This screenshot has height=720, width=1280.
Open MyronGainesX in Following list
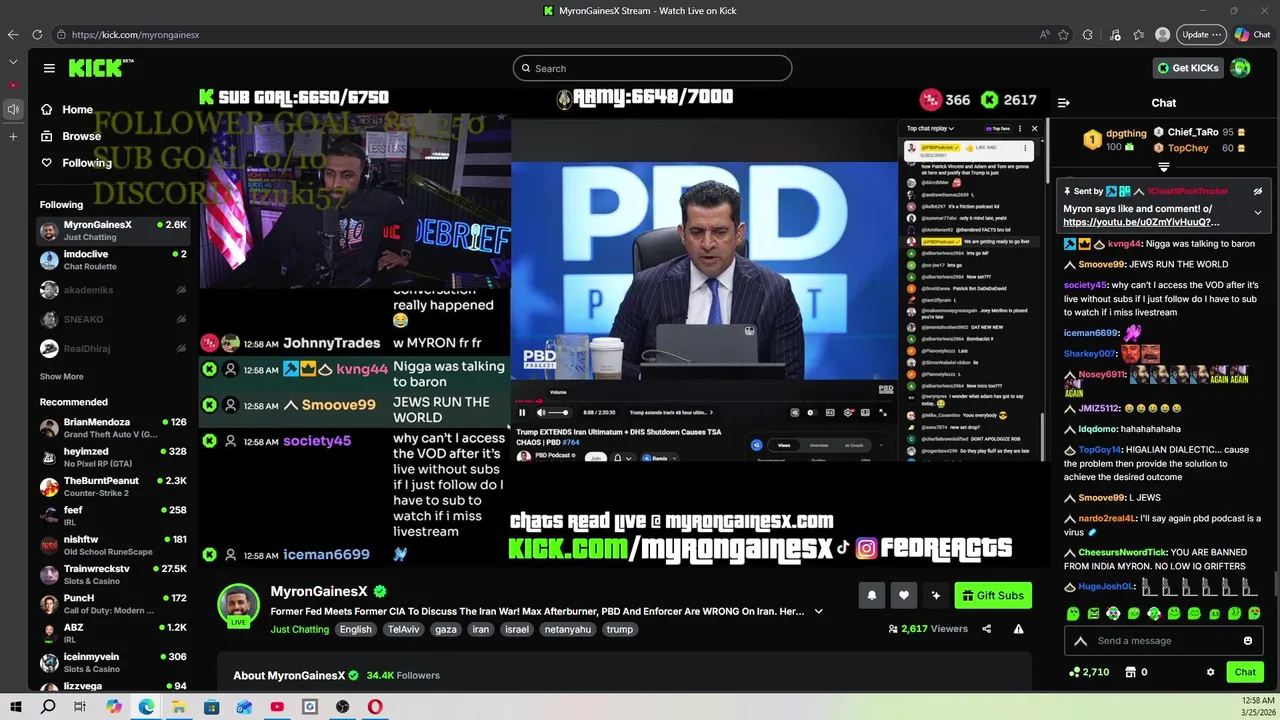pos(113,230)
